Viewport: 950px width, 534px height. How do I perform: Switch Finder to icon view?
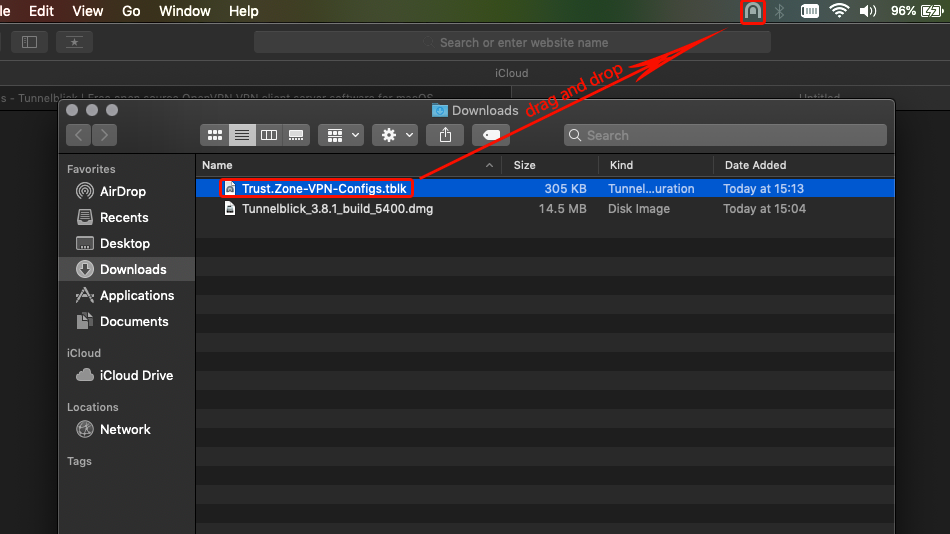pos(213,135)
